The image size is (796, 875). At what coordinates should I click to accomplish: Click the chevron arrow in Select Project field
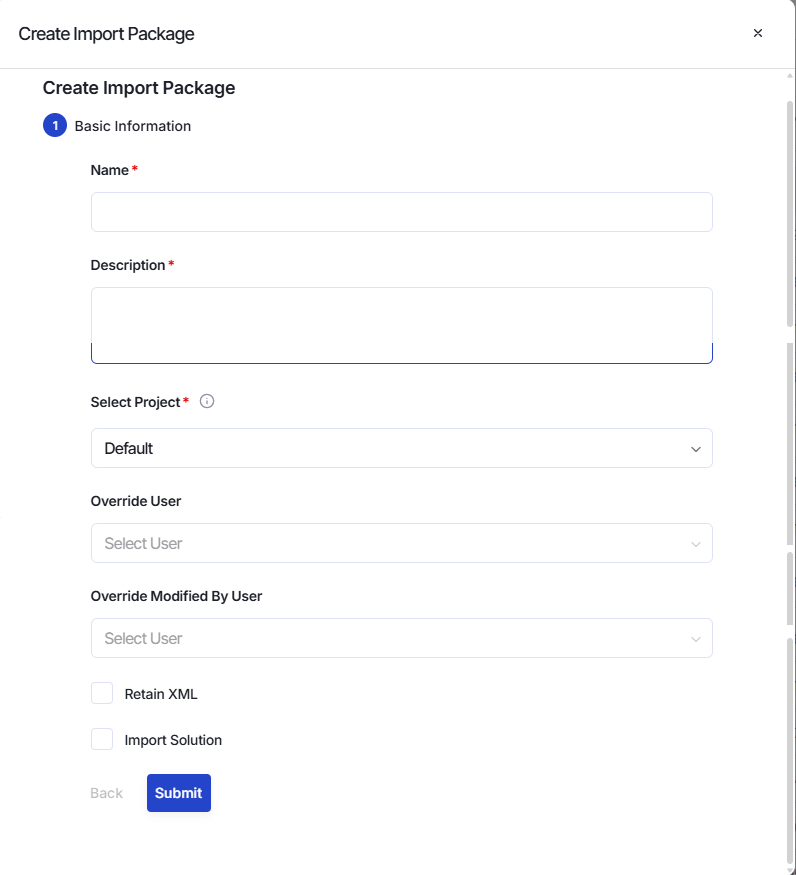tap(696, 449)
